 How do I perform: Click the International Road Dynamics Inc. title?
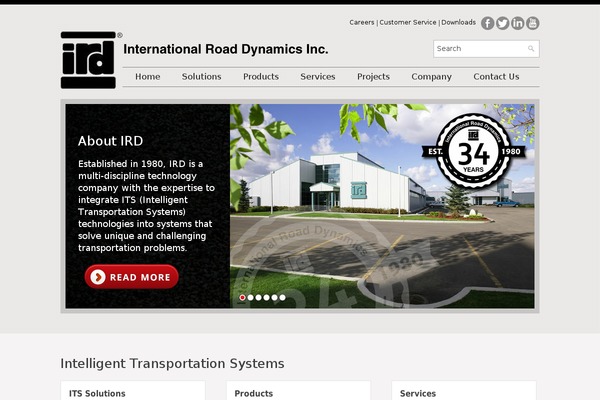(226, 49)
